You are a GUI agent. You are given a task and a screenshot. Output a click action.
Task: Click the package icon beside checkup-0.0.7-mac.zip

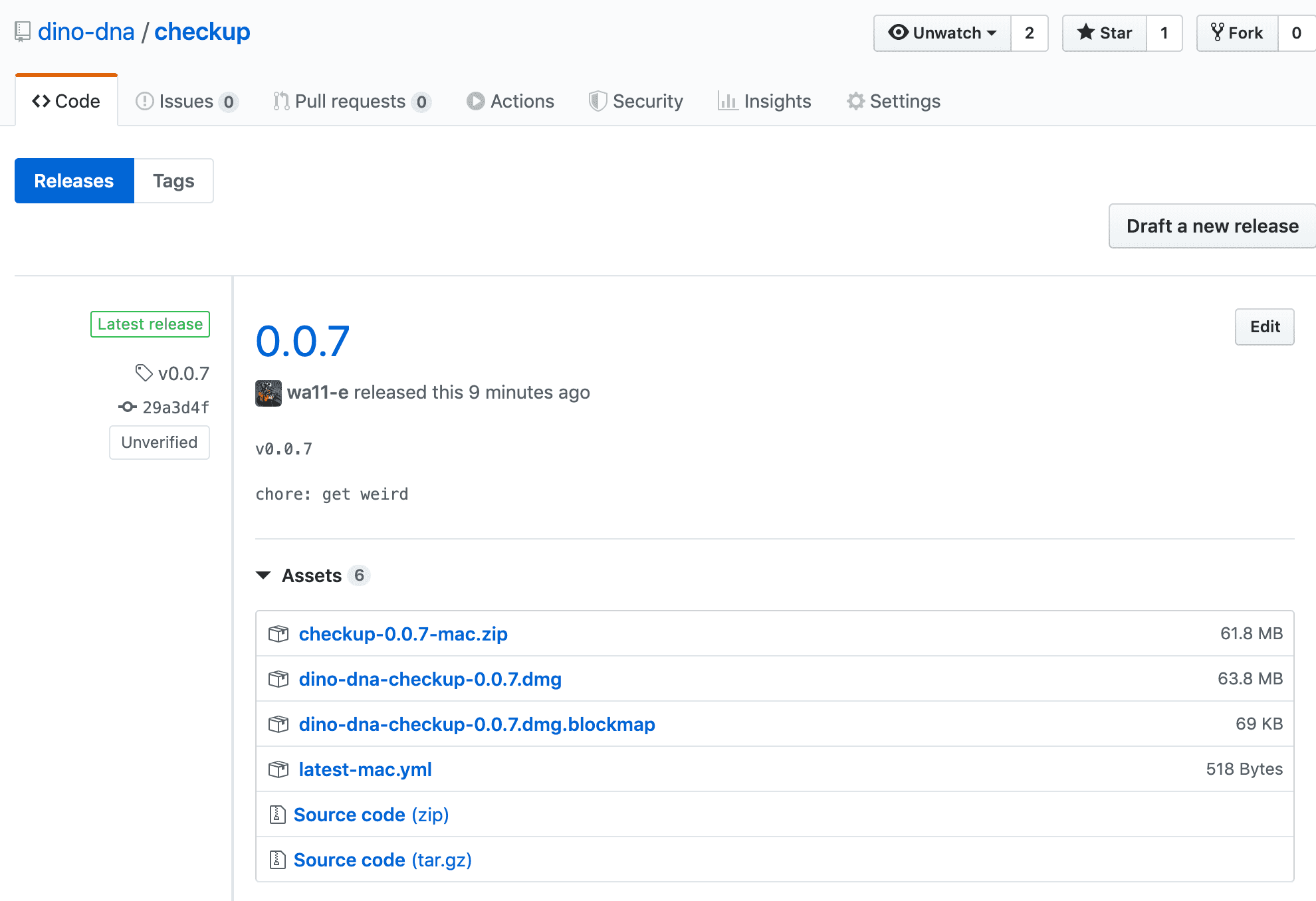pos(278,634)
